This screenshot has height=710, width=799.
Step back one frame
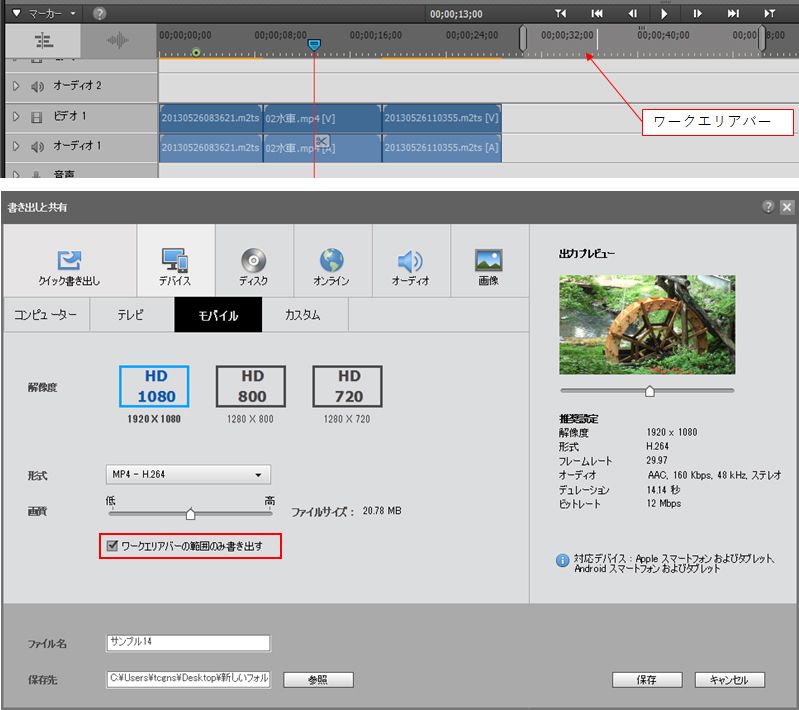coord(632,13)
